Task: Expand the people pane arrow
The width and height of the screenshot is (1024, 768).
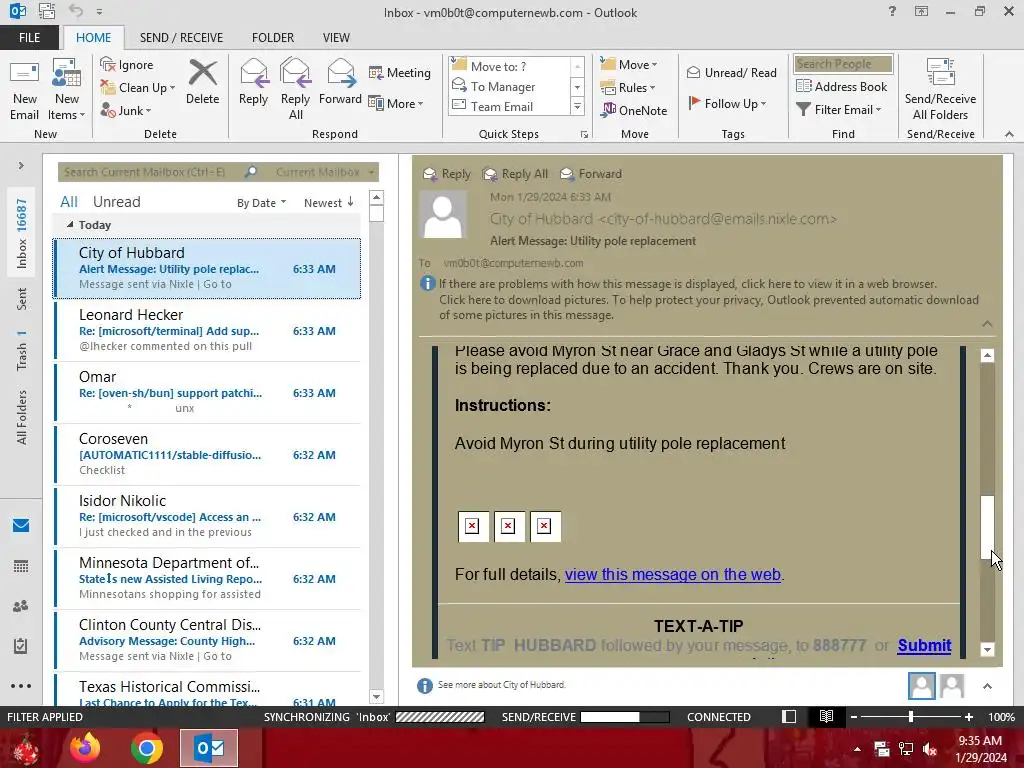Action: tap(987, 686)
